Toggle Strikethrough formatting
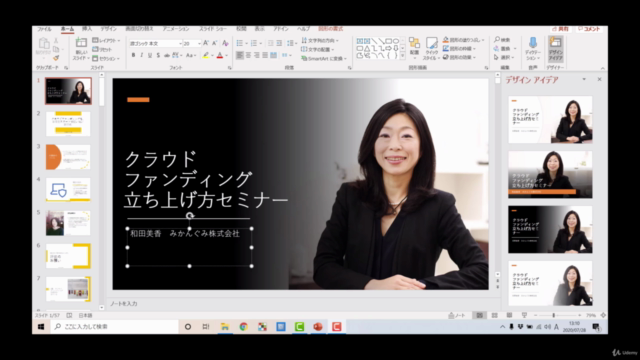This screenshot has height=360, width=640. tap(167, 55)
